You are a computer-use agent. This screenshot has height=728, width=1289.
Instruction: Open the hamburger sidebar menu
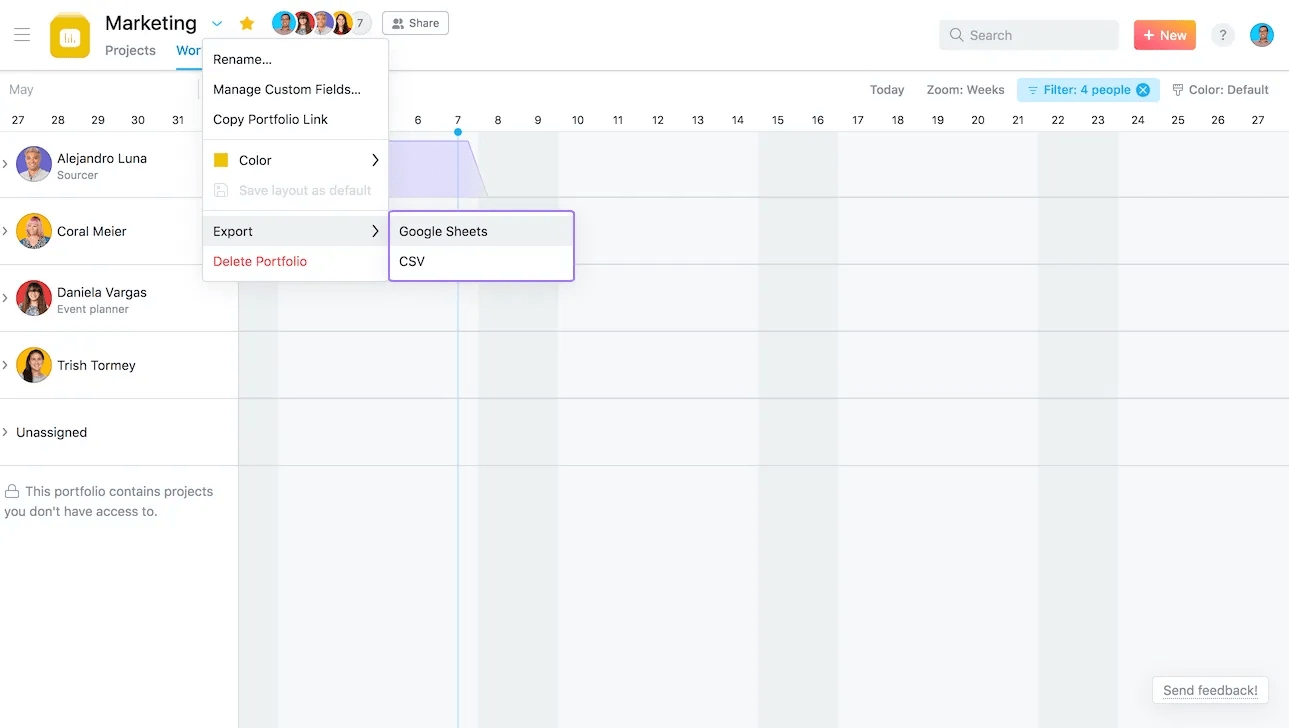point(22,35)
